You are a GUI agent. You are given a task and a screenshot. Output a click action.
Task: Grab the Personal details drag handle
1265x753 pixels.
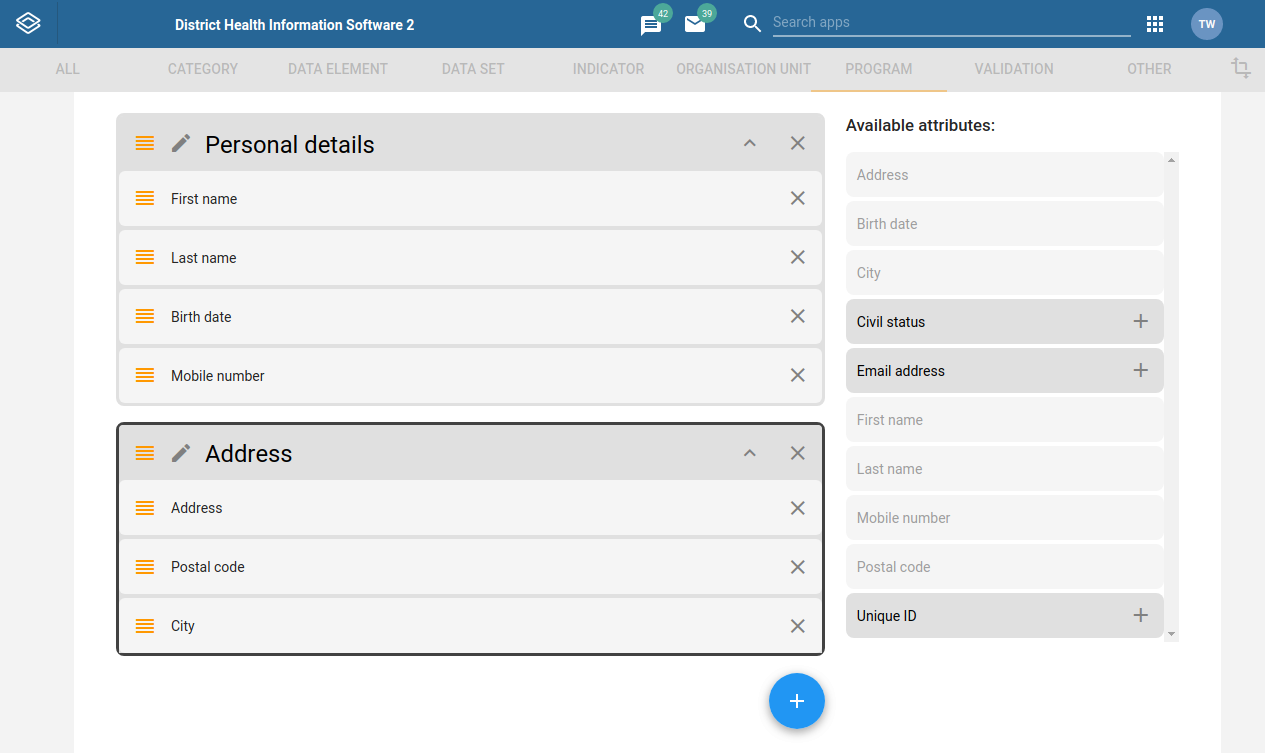pos(144,143)
